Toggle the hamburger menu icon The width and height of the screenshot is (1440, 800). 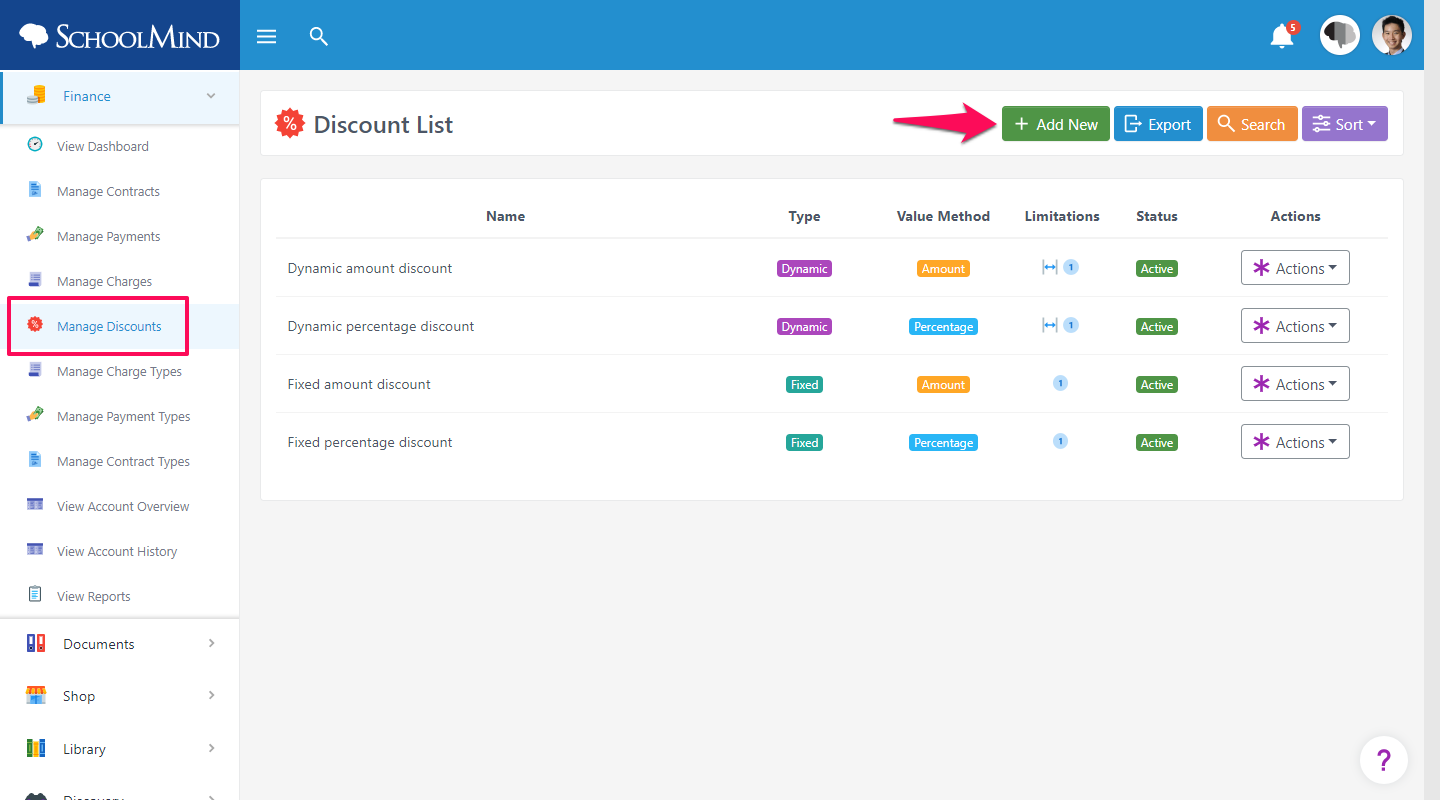pos(266,37)
